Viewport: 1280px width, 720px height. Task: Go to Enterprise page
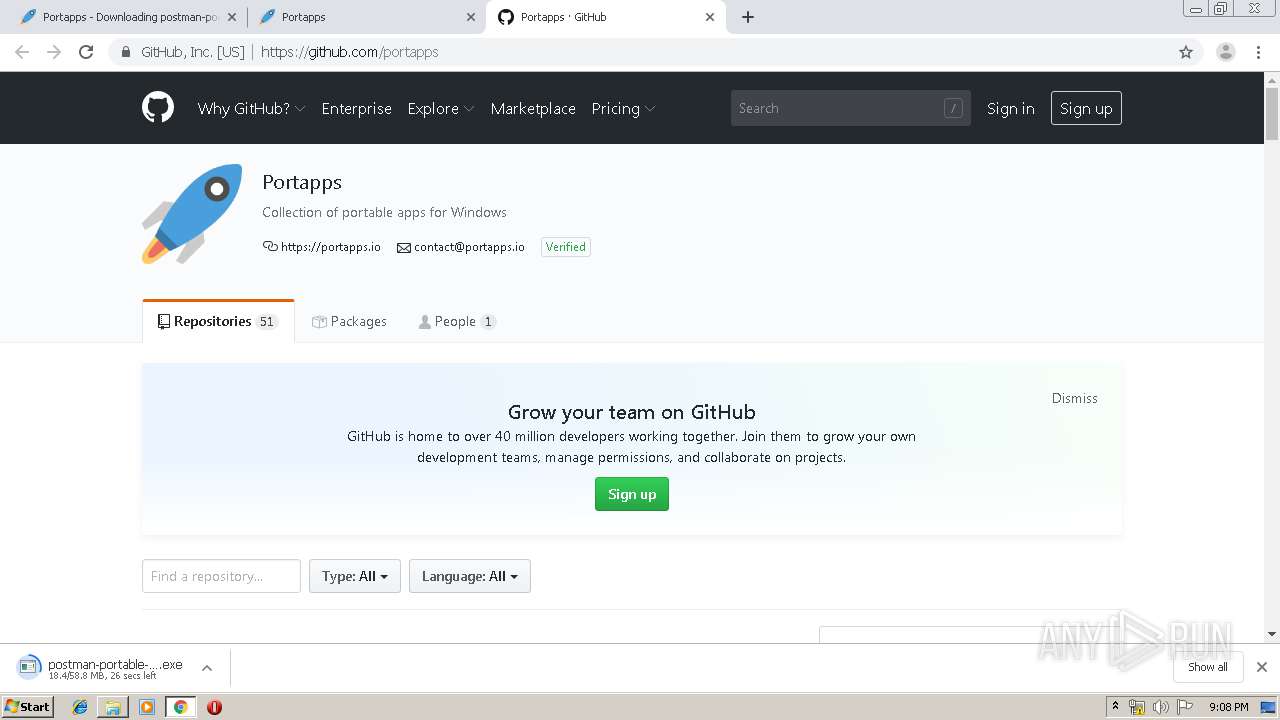click(x=356, y=108)
